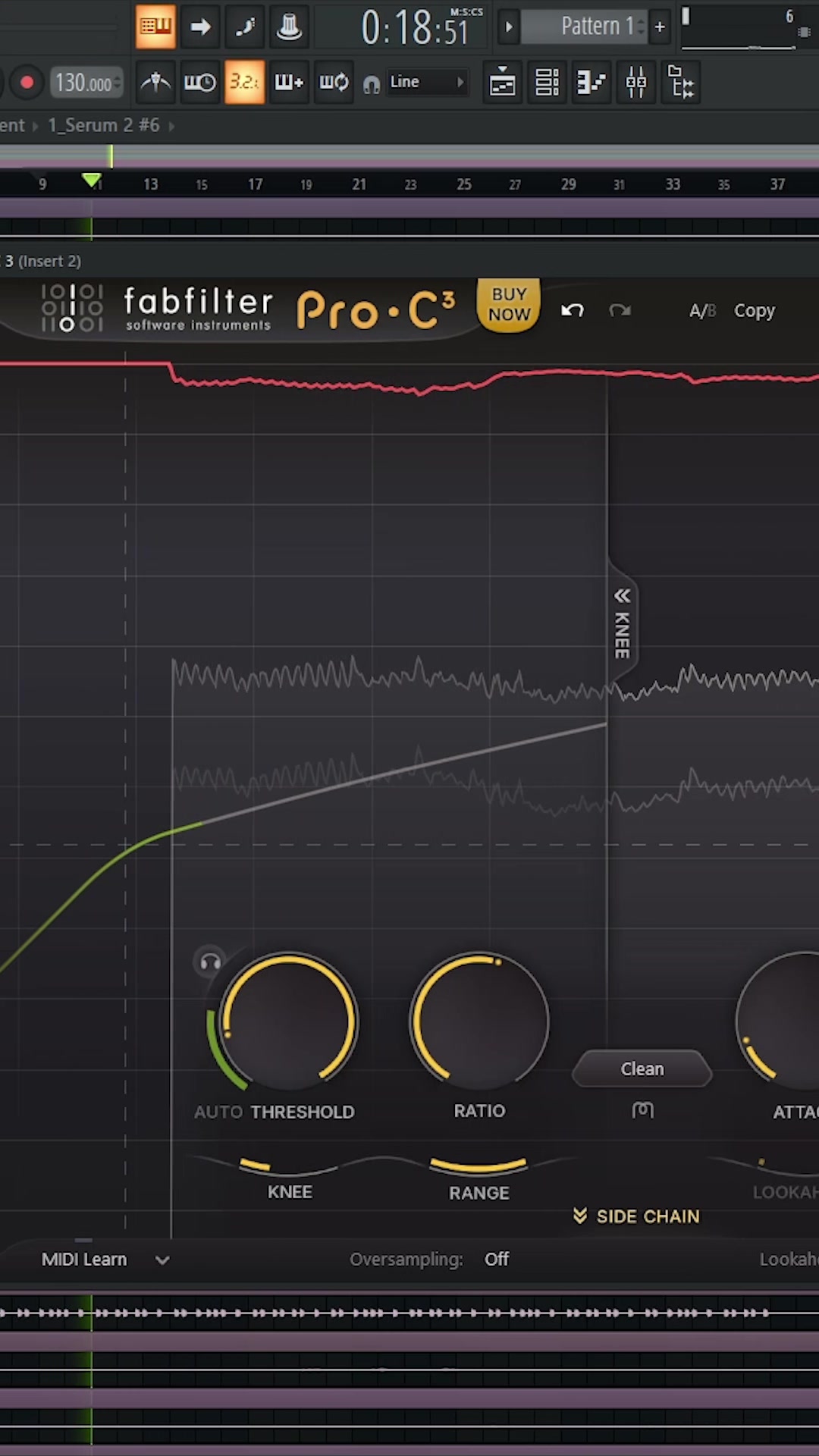Switch the A/B state
The image size is (819, 1456).
(x=702, y=311)
